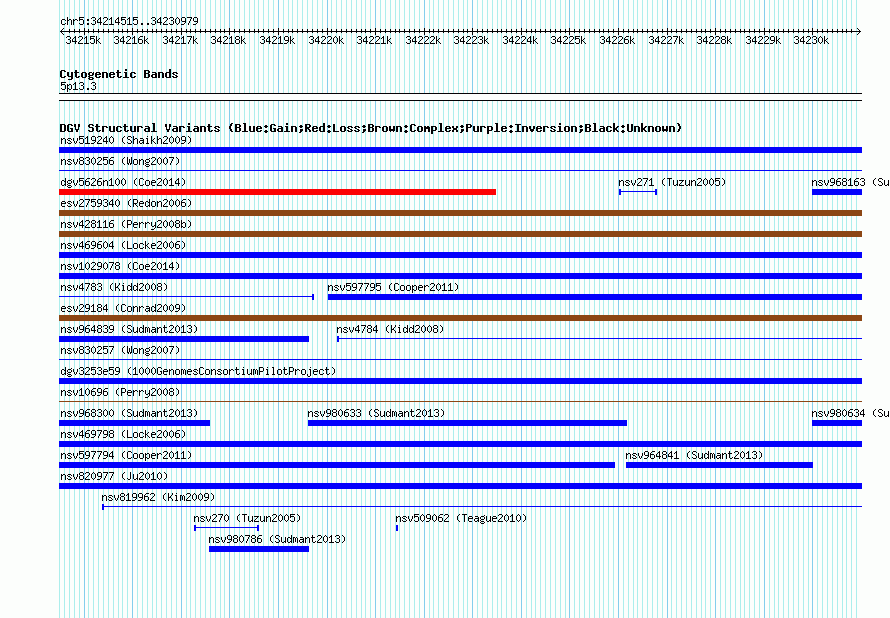
Task: Select nsv10696 (Perry2008) variant label
Action: click(120, 392)
